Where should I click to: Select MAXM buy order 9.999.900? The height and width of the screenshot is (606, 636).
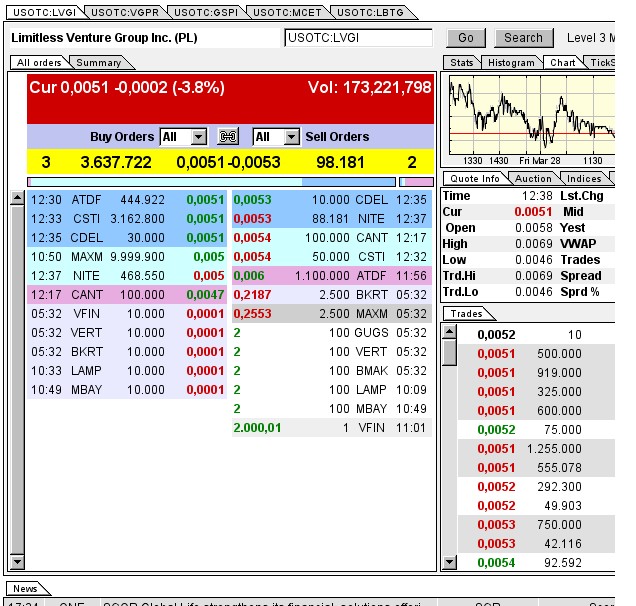[127, 257]
